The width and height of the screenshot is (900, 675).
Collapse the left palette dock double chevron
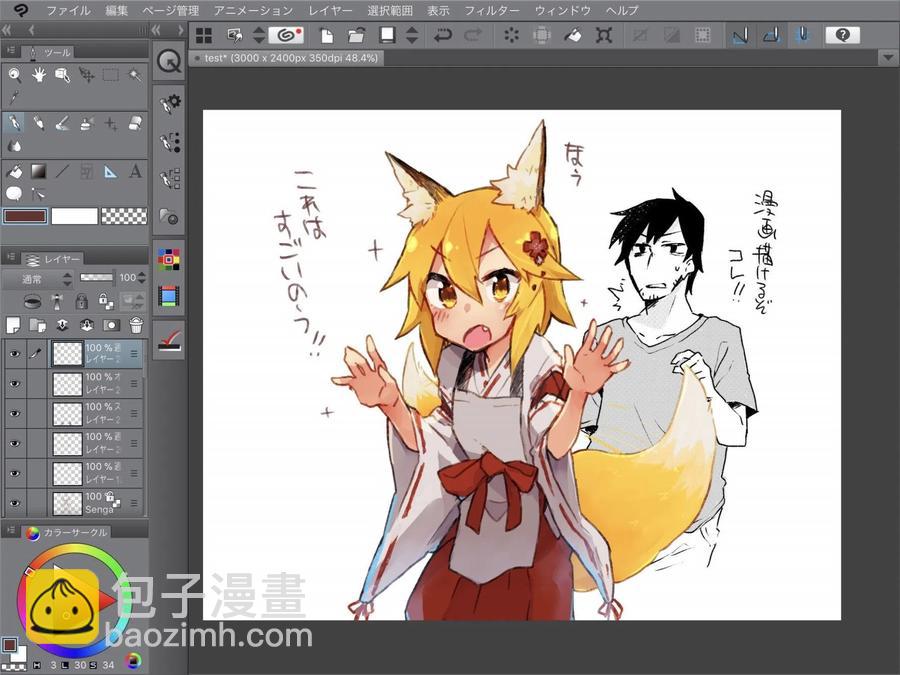(x=7, y=30)
